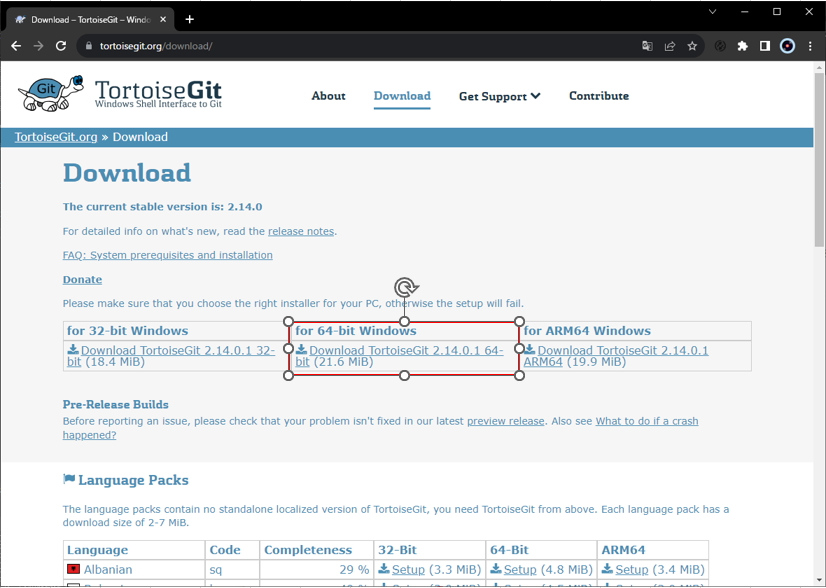This screenshot has width=826, height=588.
Task: Open Chrome's three-dot customize menu
Action: [x=811, y=45]
